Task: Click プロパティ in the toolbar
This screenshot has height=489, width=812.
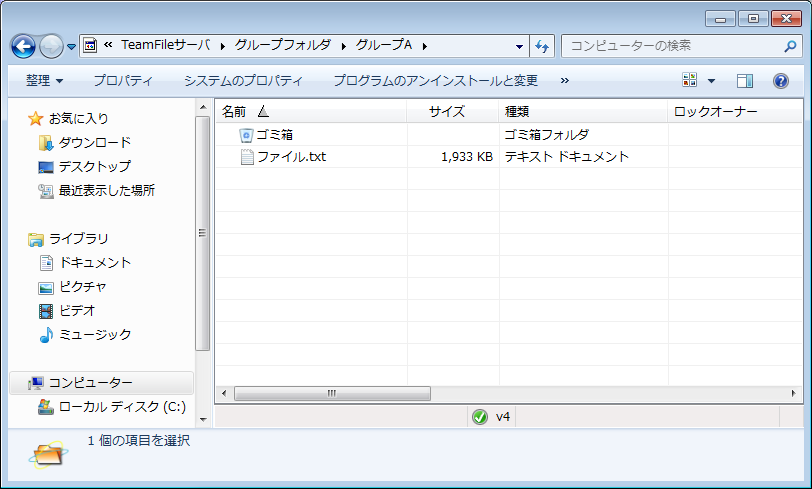Action: point(123,80)
